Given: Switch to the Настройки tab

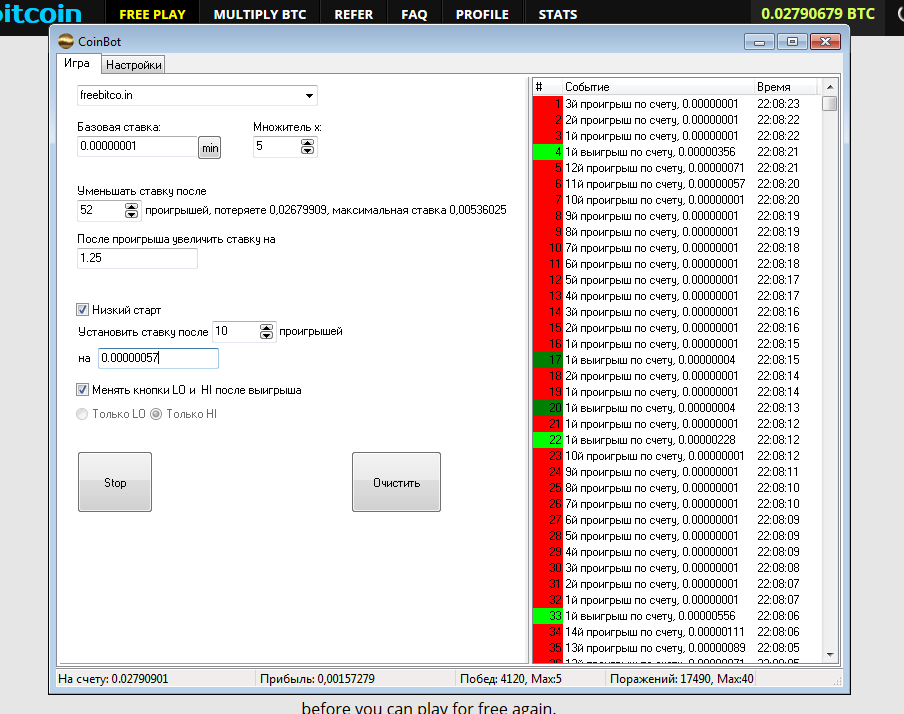Looking at the screenshot, I should click(x=133, y=65).
